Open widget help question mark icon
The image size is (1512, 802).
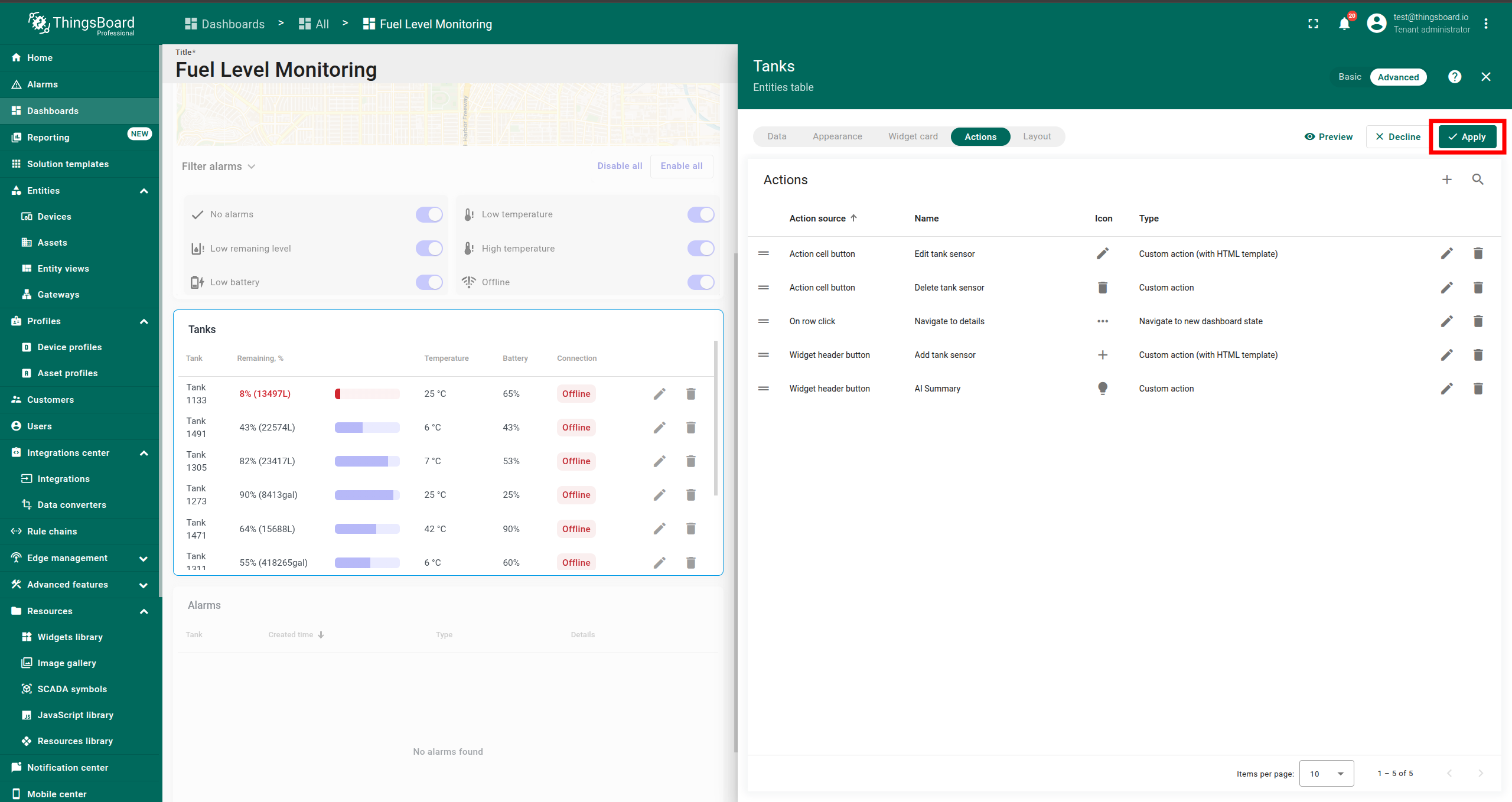(1455, 77)
